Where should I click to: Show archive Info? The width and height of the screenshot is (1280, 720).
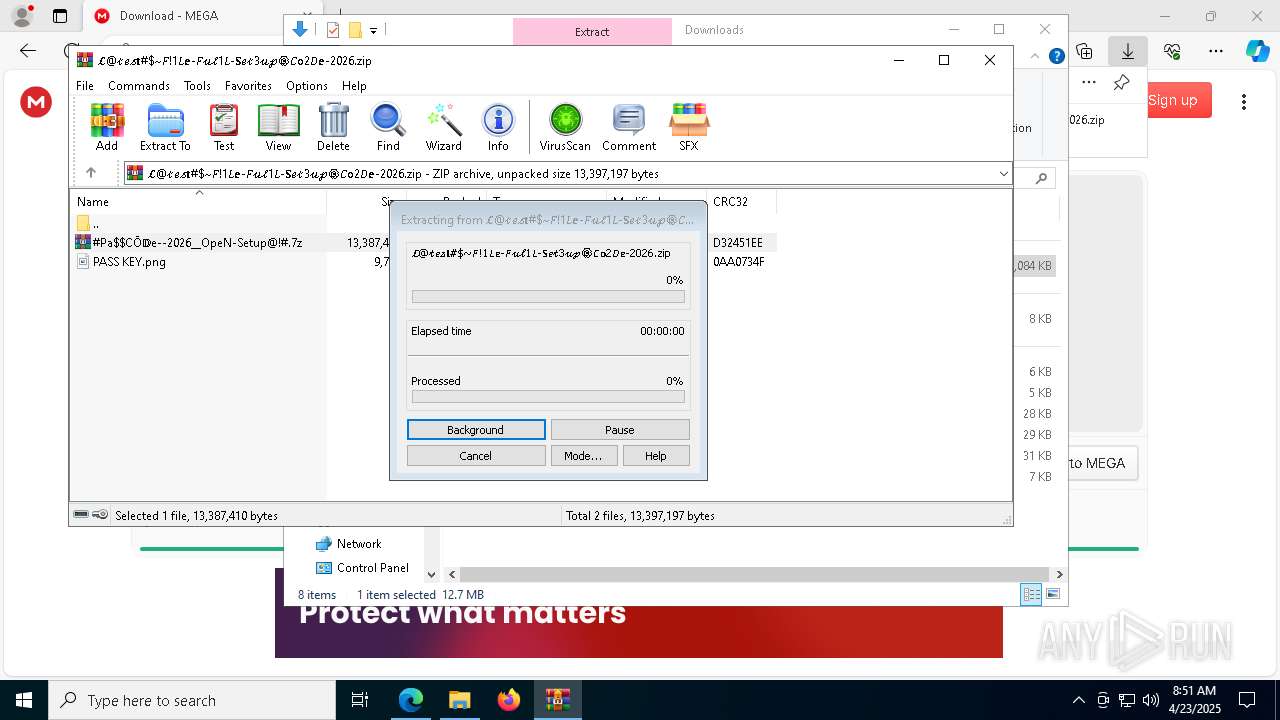tap(498, 127)
